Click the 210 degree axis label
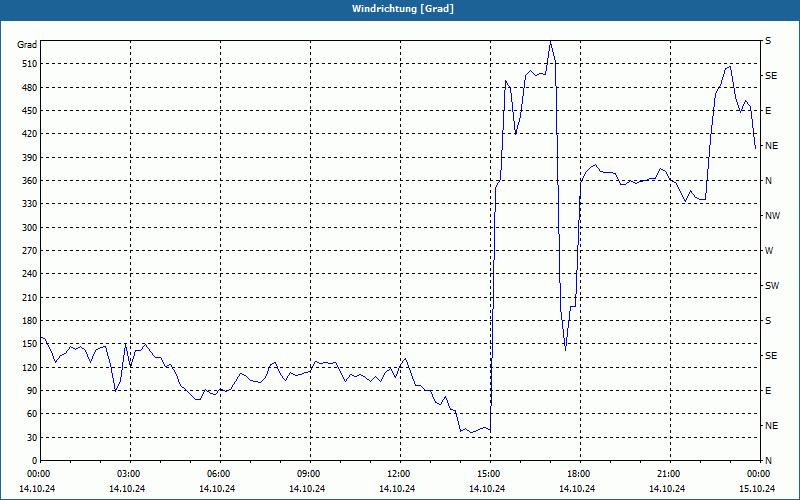Image resolution: width=800 pixels, height=500 pixels. click(30, 297)
